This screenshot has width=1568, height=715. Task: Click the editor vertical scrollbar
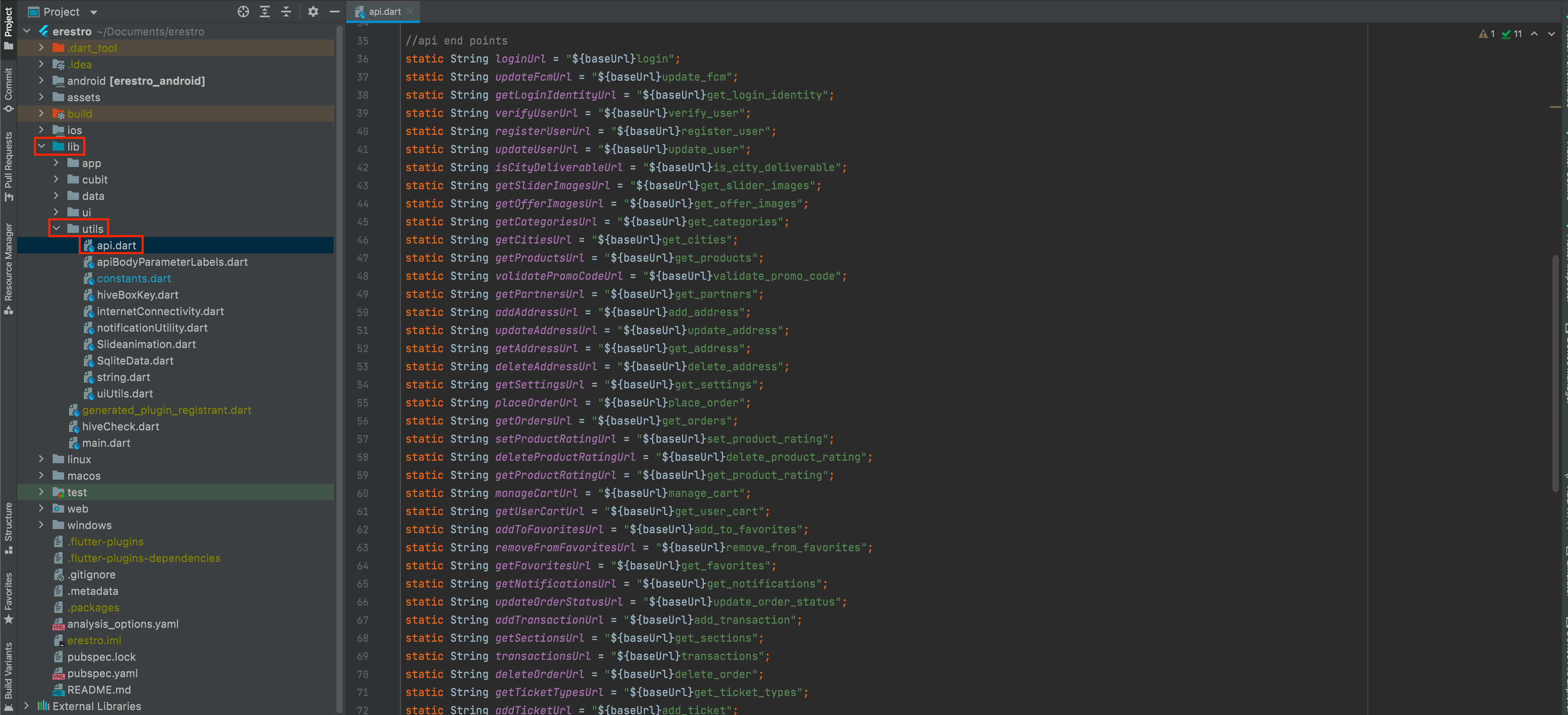[x=1555, y=372]
